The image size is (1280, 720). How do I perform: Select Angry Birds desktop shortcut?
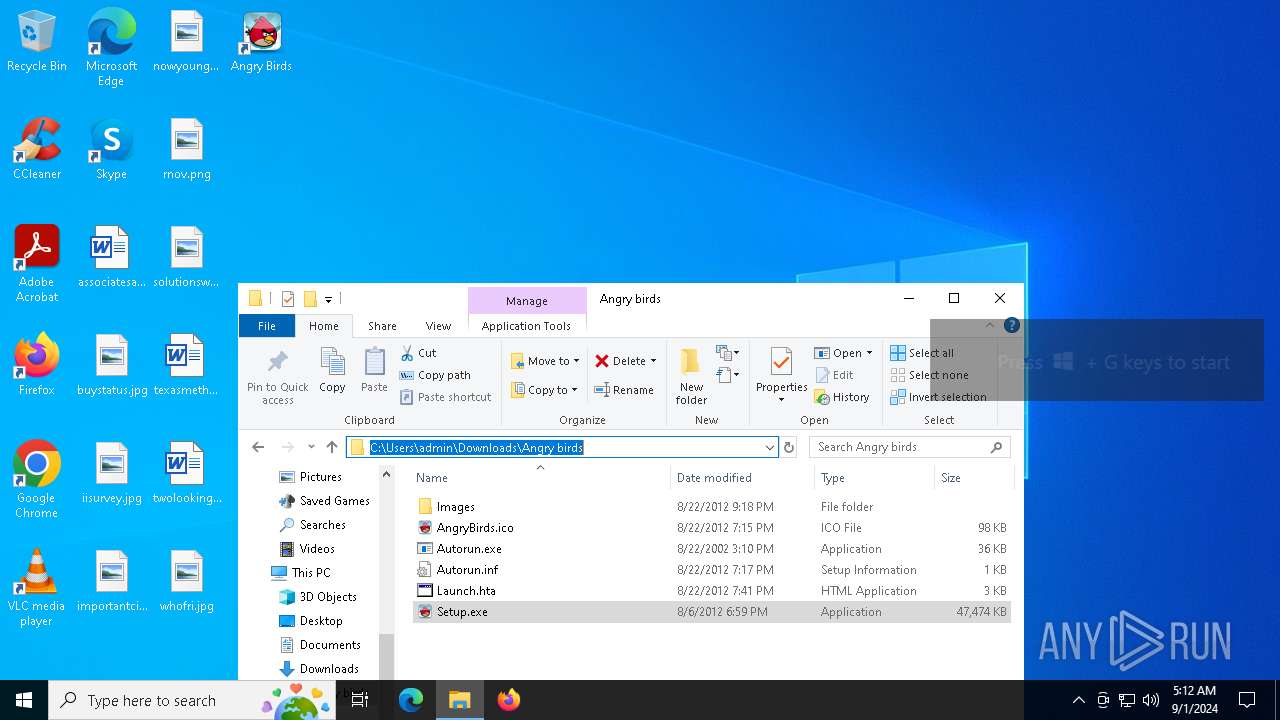(261, 43)
